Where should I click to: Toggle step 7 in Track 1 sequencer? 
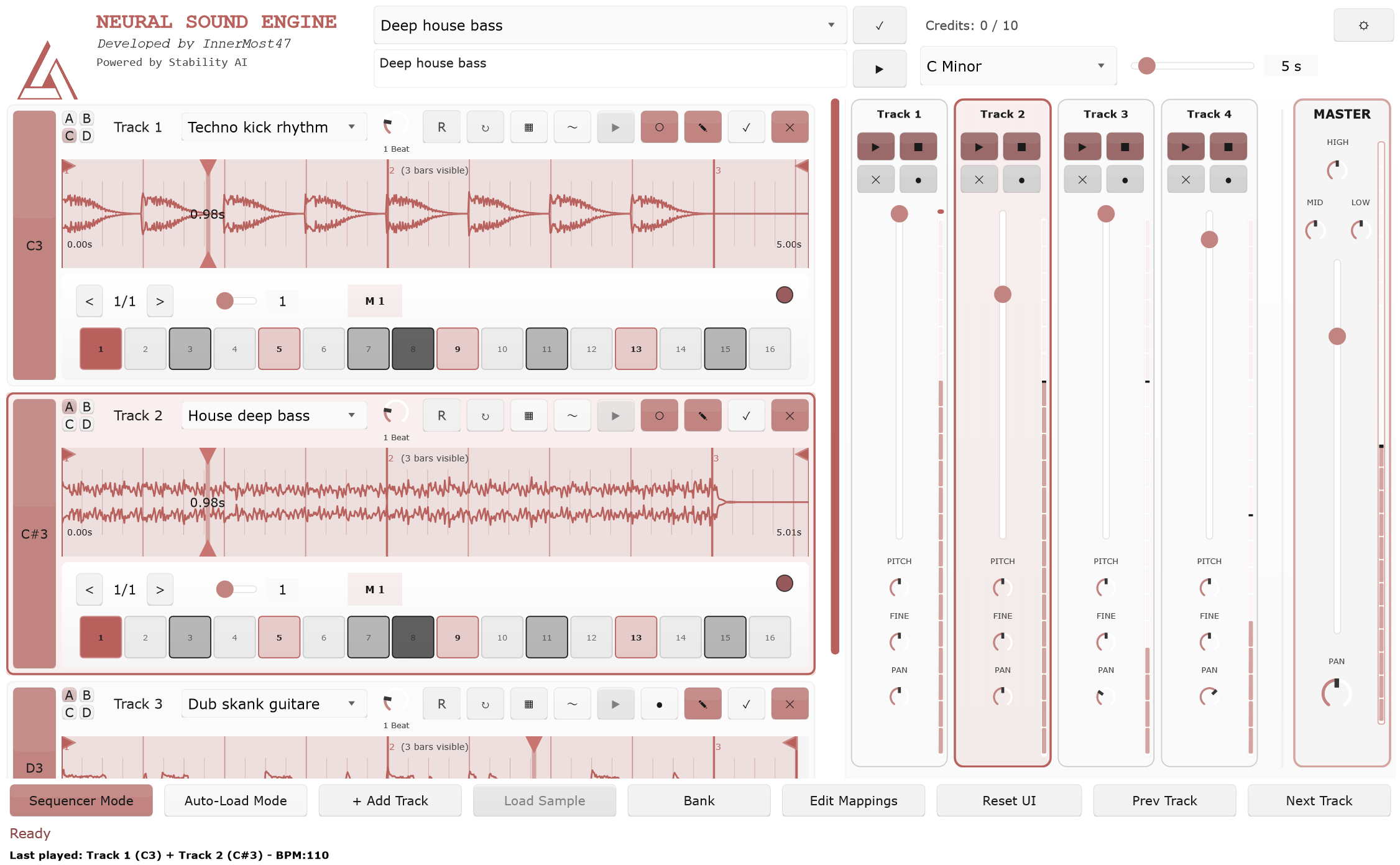click(368, 349)
